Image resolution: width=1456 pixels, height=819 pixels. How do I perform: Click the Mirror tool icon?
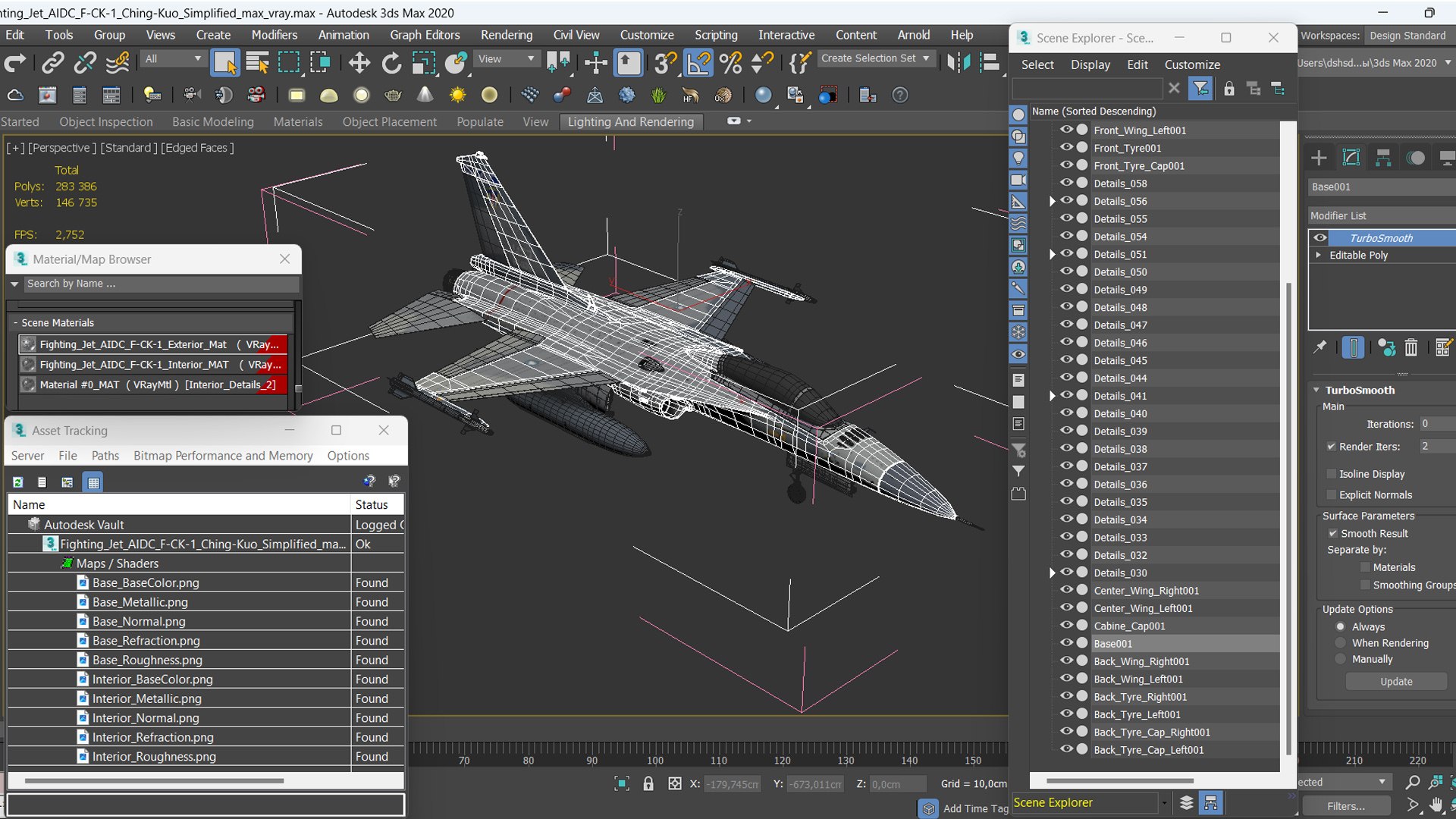[x=958, y=63]
